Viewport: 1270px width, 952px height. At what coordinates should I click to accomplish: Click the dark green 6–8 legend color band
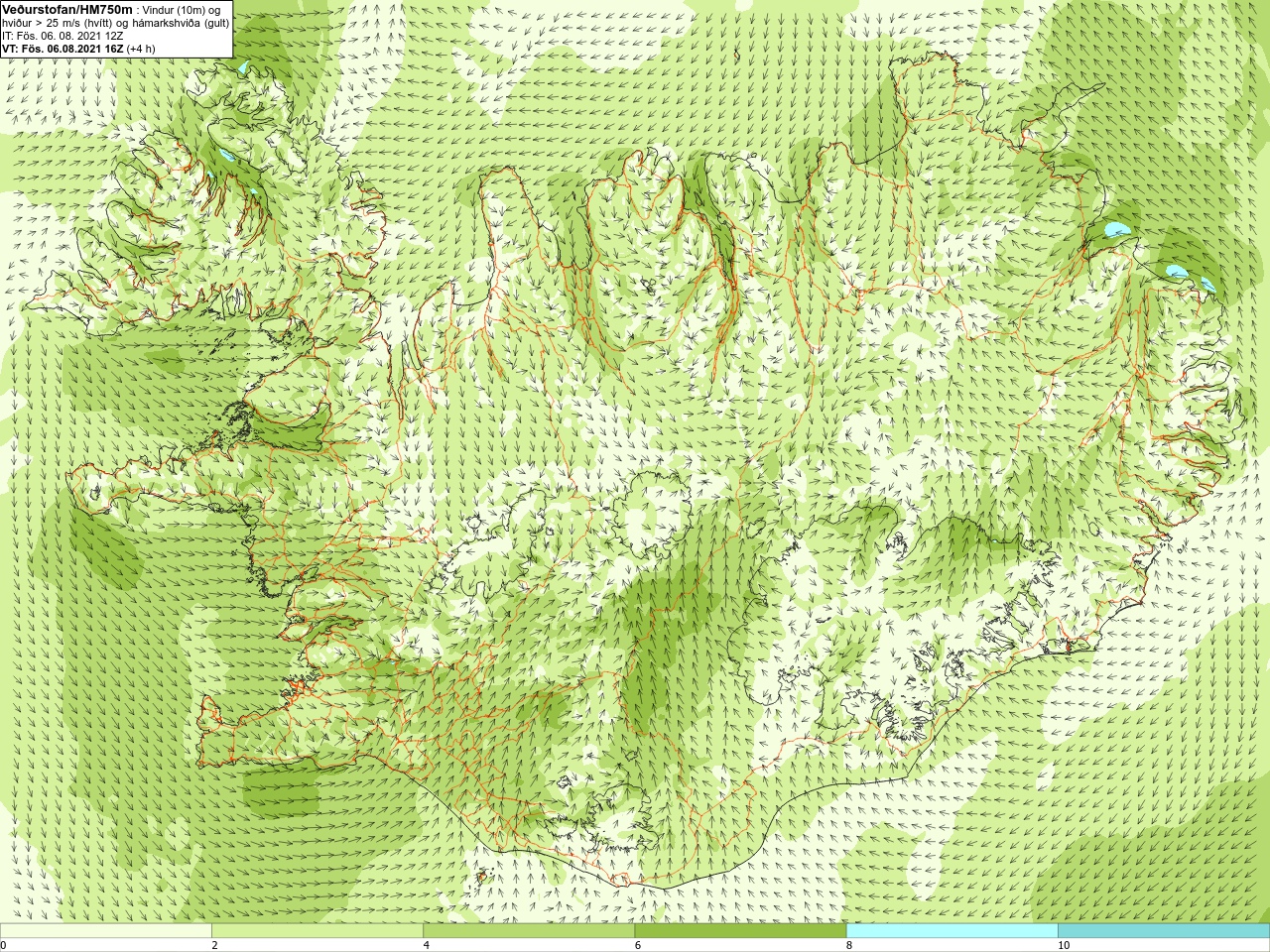click(740, 931)
